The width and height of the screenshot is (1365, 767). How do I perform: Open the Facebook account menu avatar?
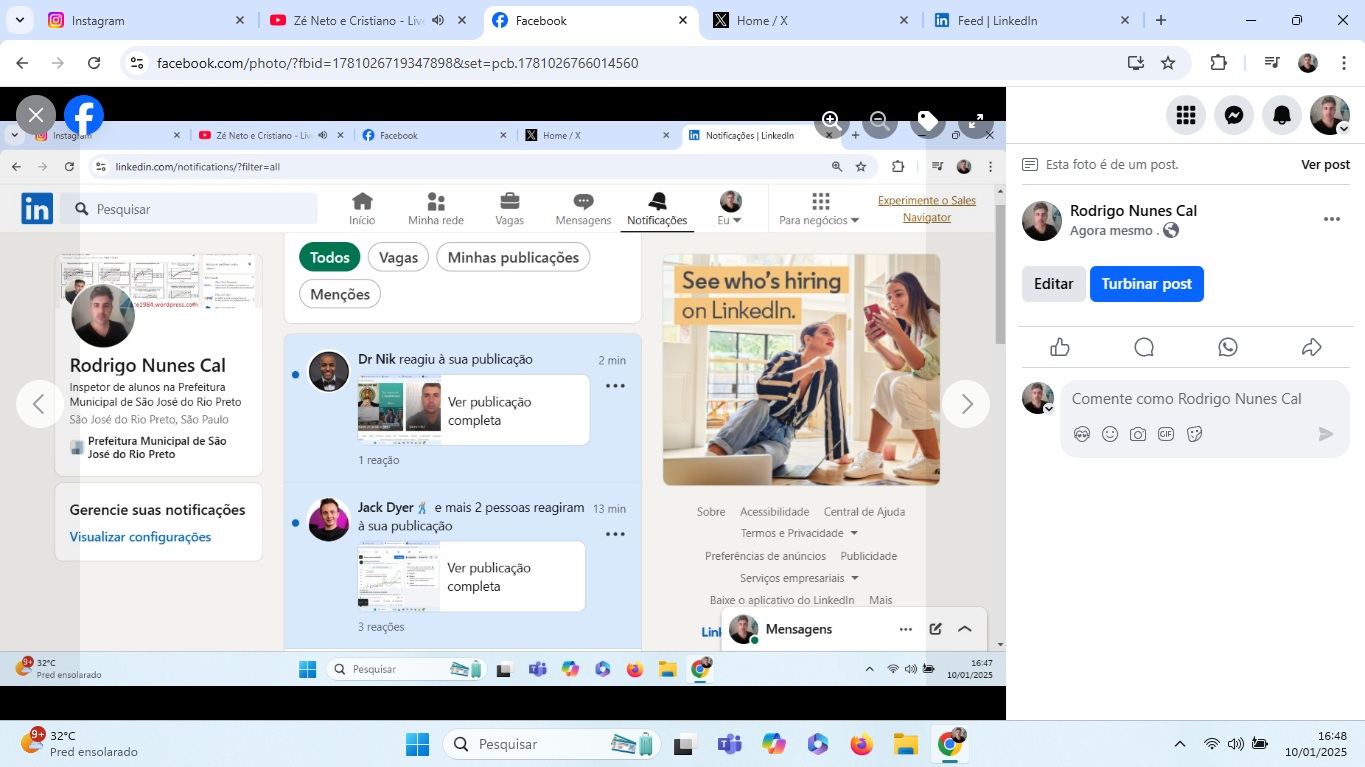1330,115
